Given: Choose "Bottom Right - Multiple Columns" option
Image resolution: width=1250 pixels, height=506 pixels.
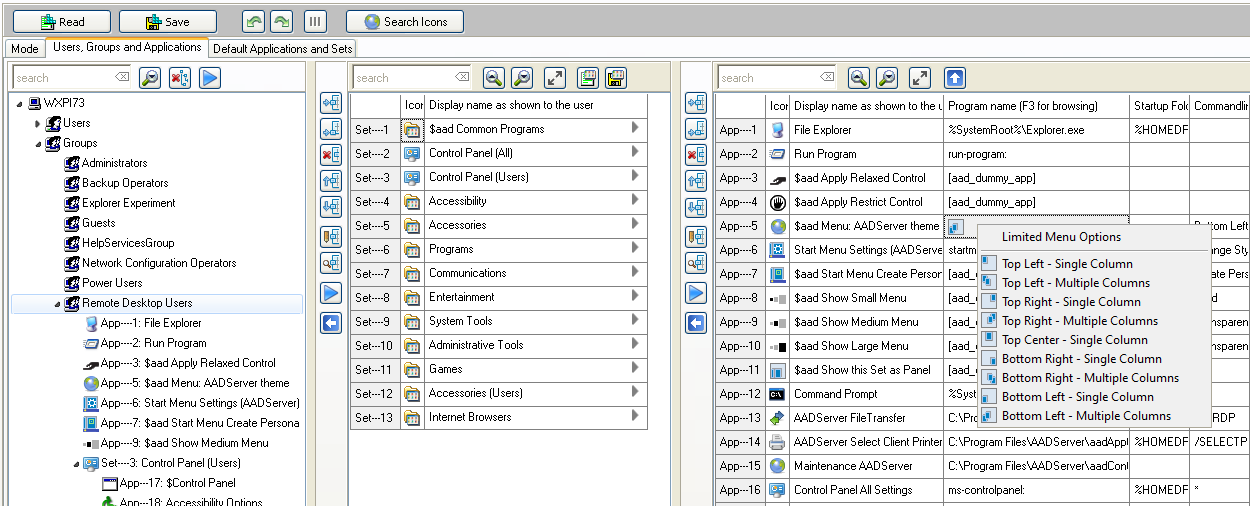Looking at the screenshot, I should coord(1089,378).
